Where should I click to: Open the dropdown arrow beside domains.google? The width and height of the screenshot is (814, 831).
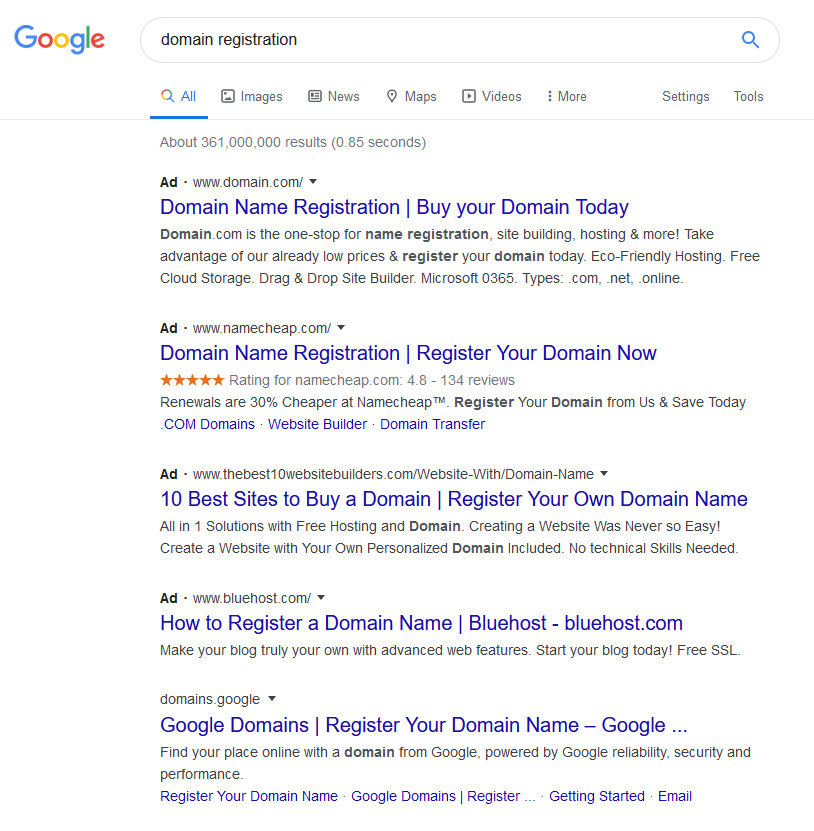point(272,699)
